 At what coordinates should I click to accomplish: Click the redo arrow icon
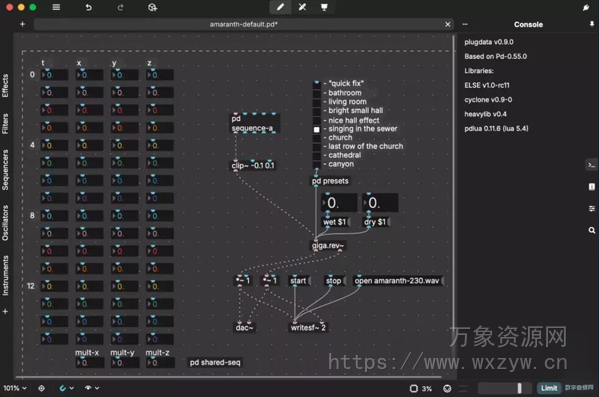pos(120,7)
